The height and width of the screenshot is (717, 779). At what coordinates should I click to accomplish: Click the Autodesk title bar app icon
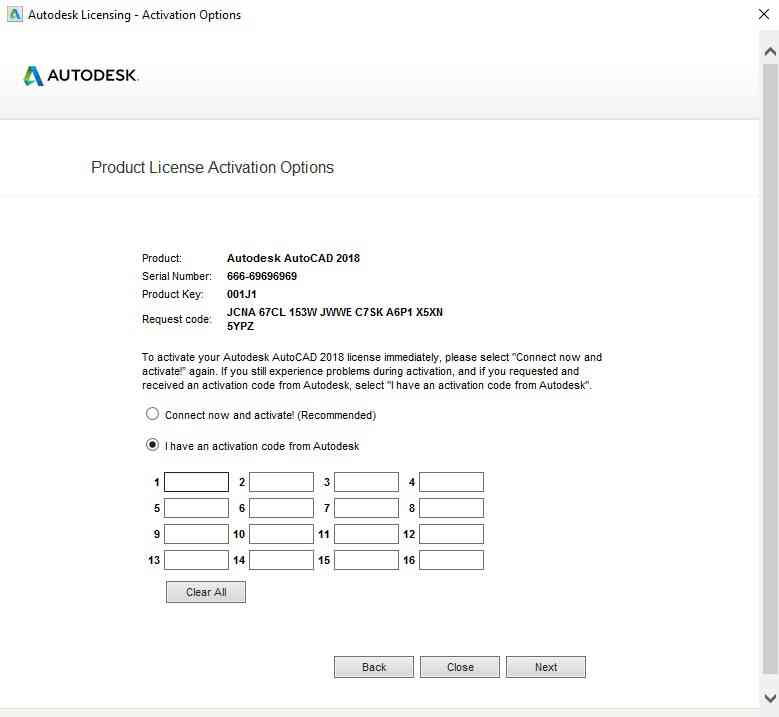click(14, 15)
